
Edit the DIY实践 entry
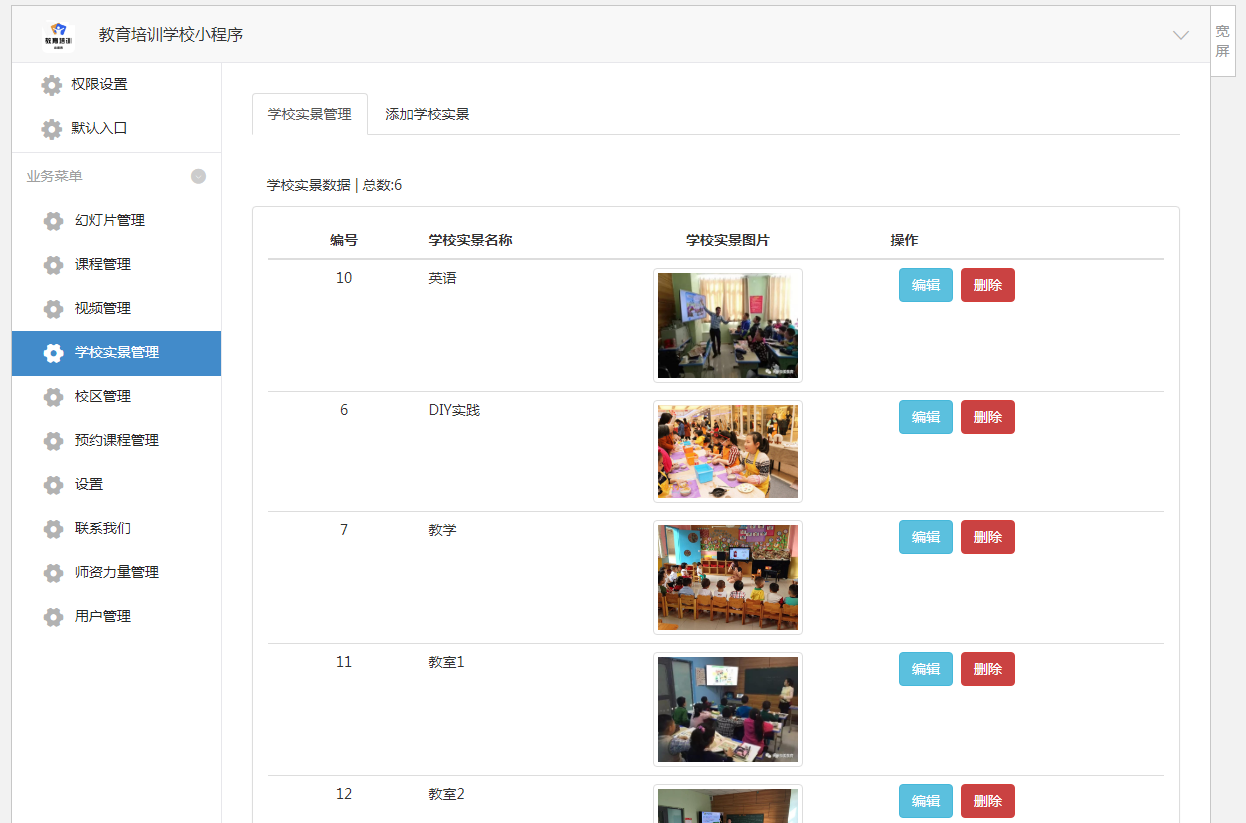(926, 417)
